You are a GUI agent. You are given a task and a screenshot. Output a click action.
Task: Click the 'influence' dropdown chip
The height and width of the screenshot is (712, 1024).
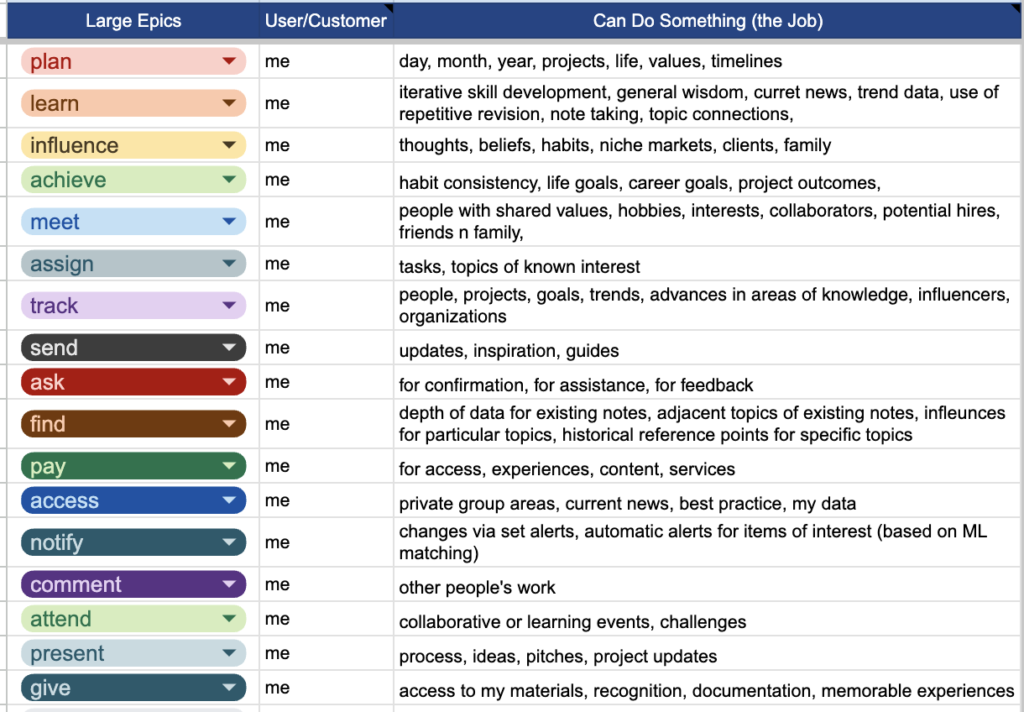pyautogui.click(x=133, y=145)
